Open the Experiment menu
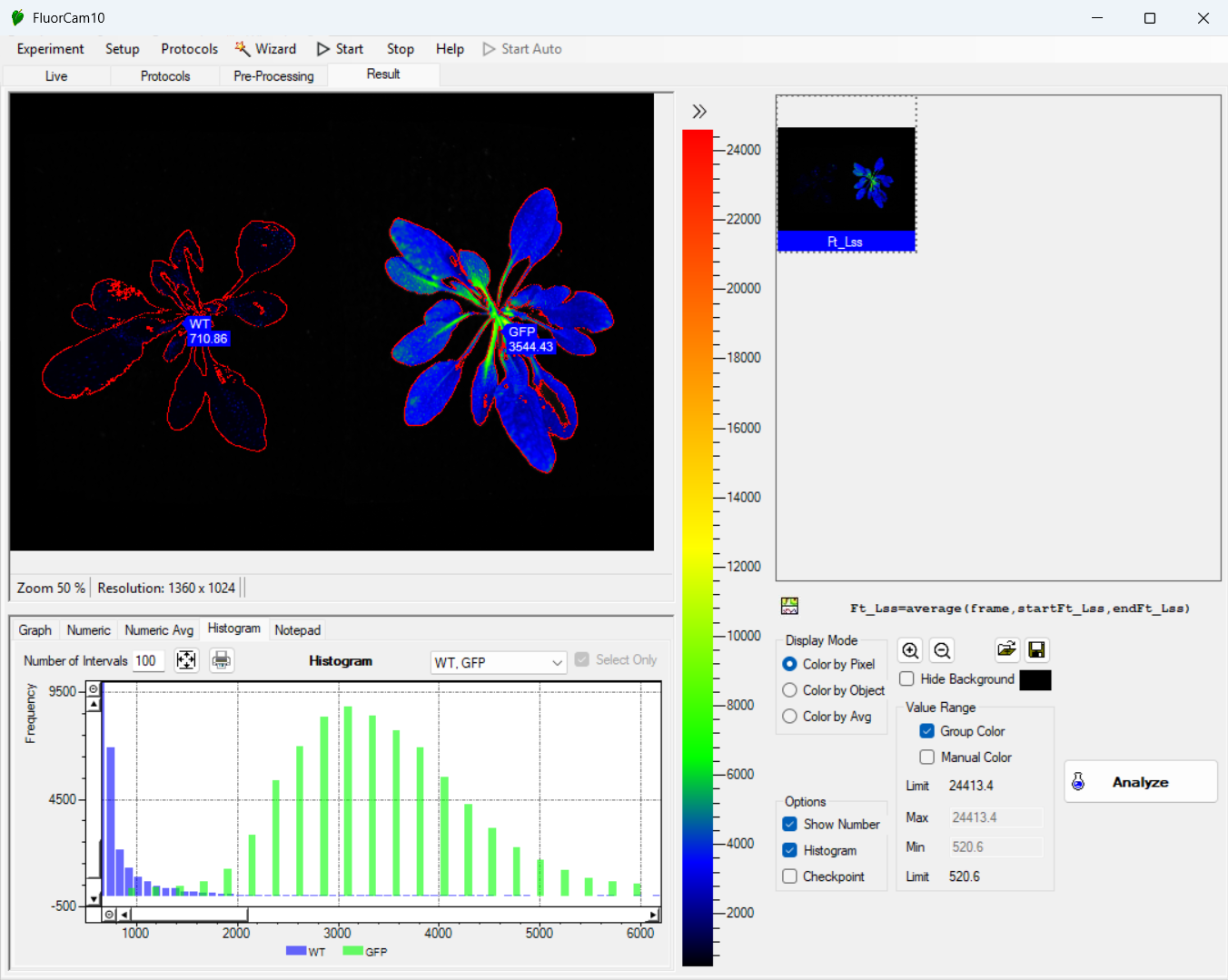The height and width of the screenshot is (980, 1228). (50, 49)
